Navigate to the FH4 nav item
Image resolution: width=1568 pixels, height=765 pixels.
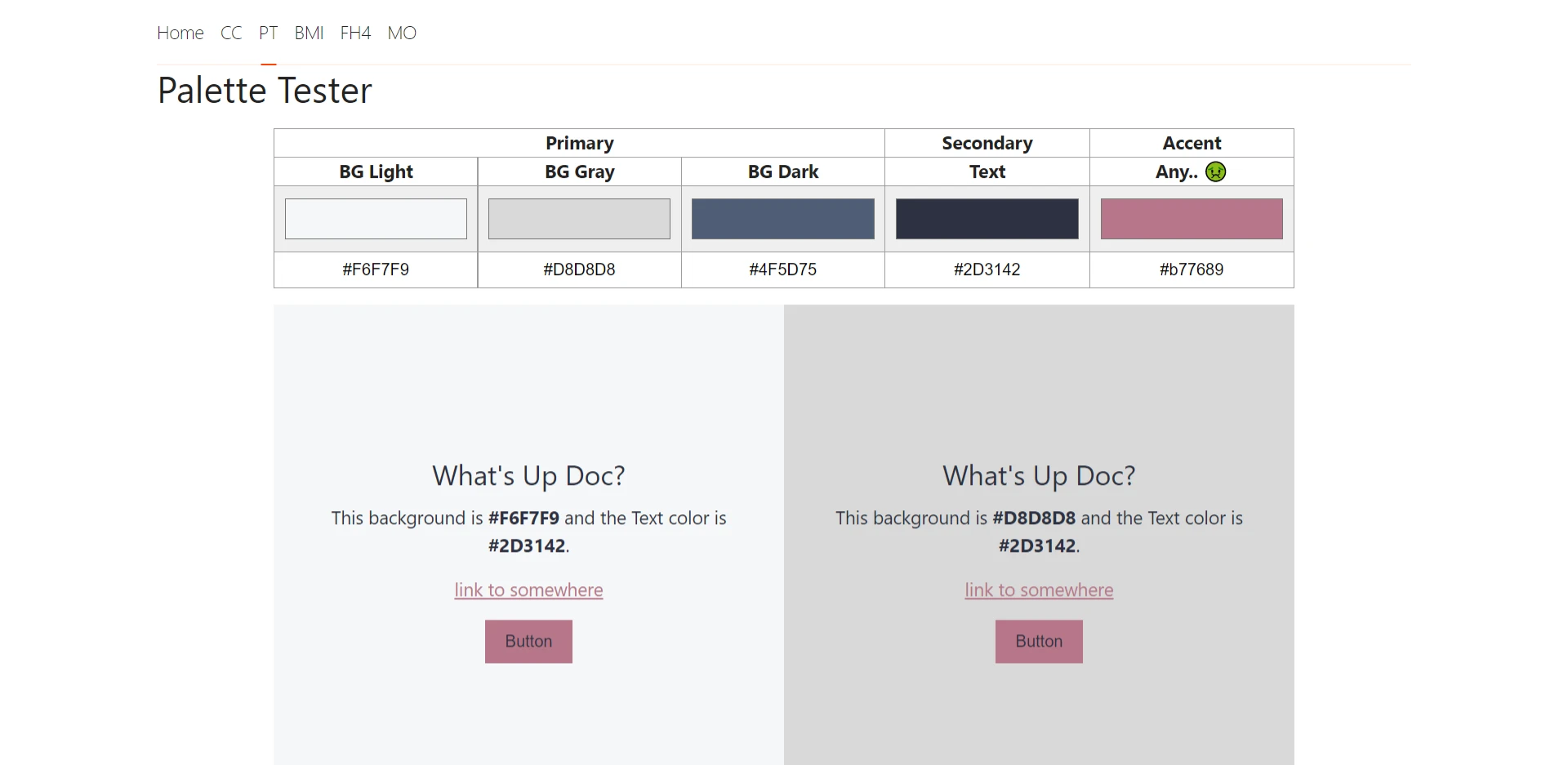coord(355,33)
